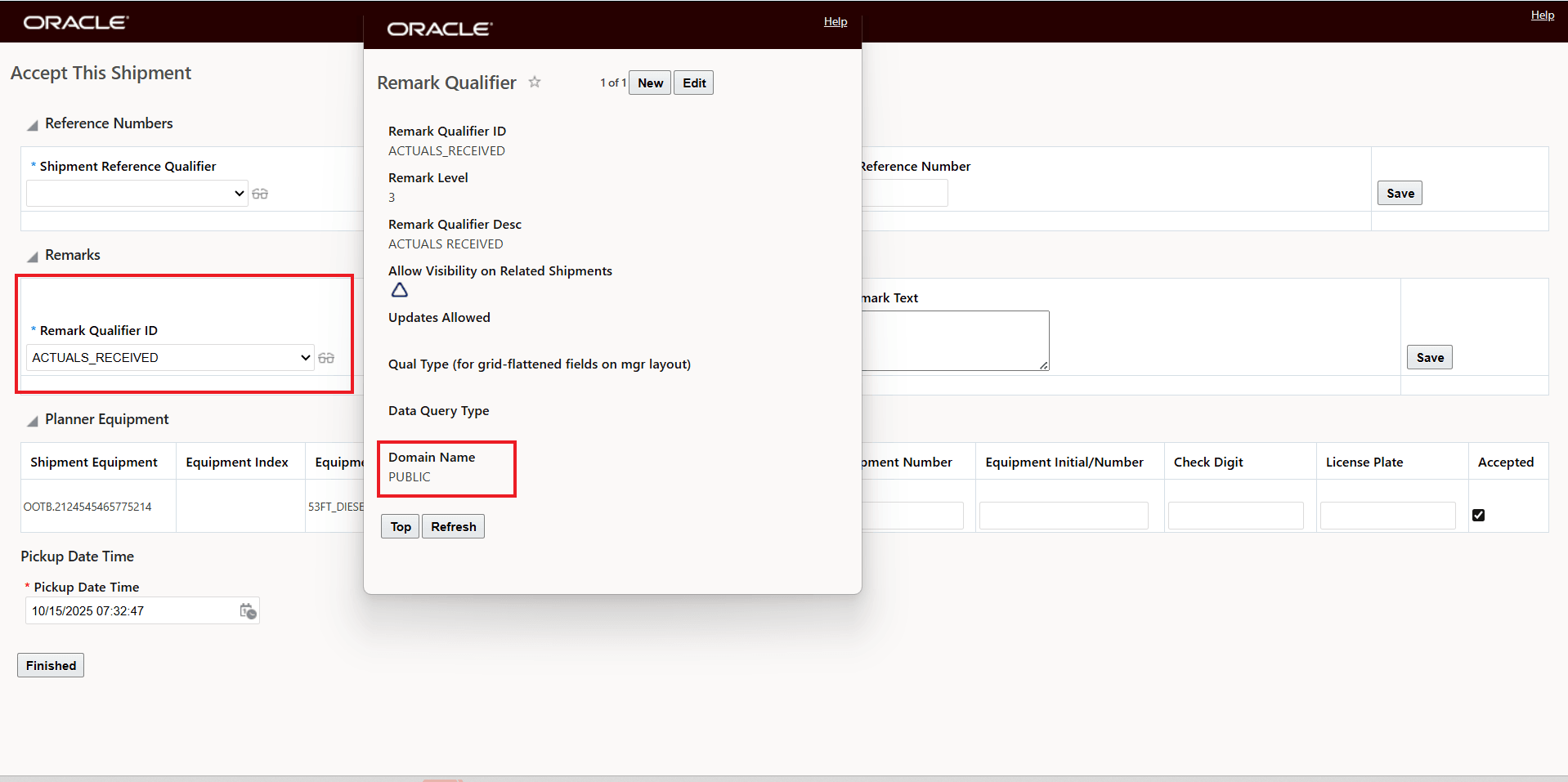This screenshot has height=782, width=1568.
Task: Click the Equipment Initial/Number column header
Action: click(x=1064, y=462)
